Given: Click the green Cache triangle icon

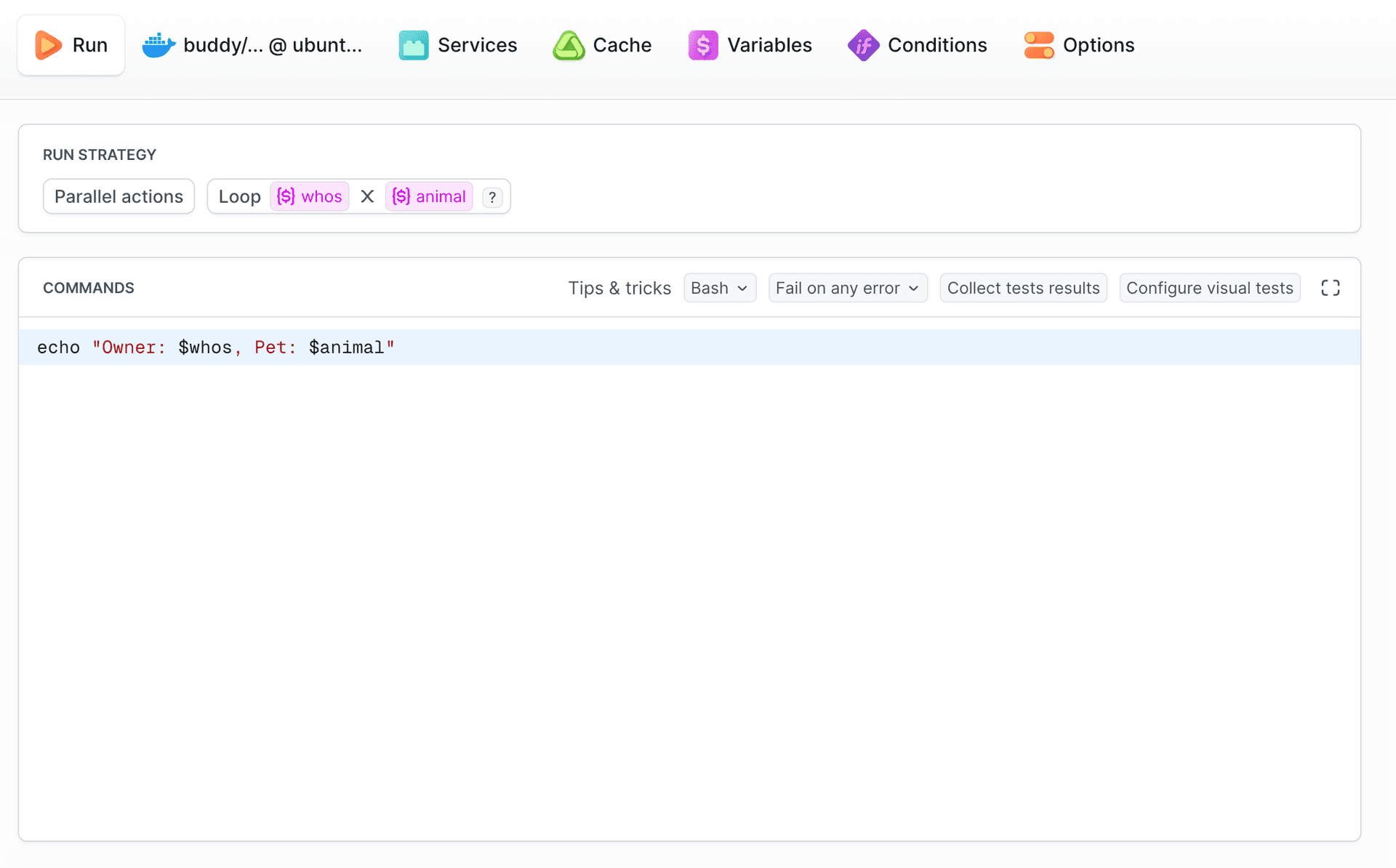Looking at the screenshot, I should point(569,45).
